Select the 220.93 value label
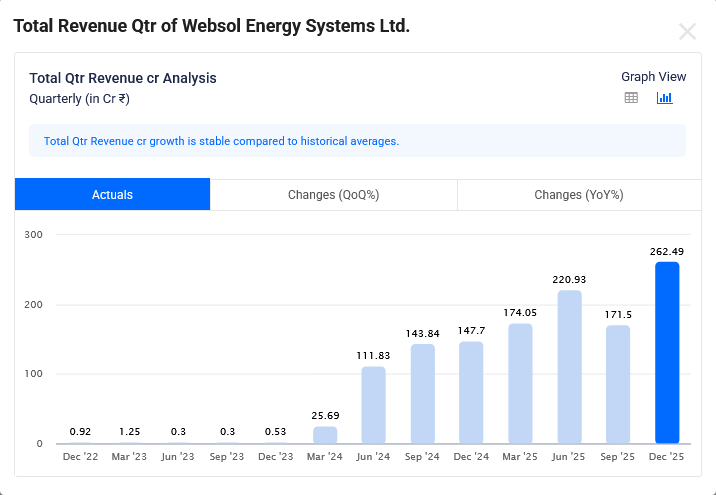The width and height of the screenshot is (716, 495). [x=569, y=279]
